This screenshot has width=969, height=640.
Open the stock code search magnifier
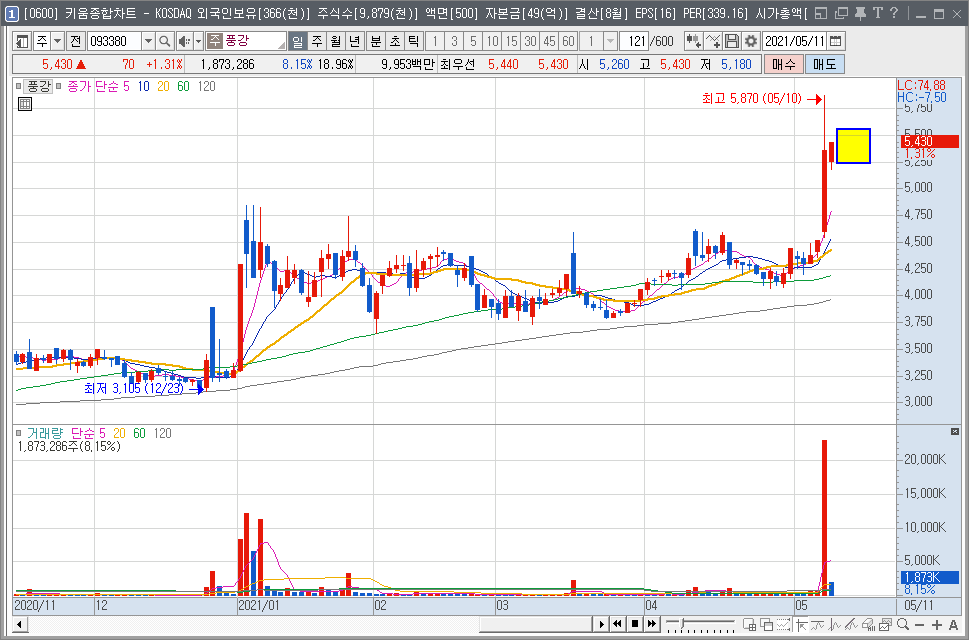coord(164,41)
